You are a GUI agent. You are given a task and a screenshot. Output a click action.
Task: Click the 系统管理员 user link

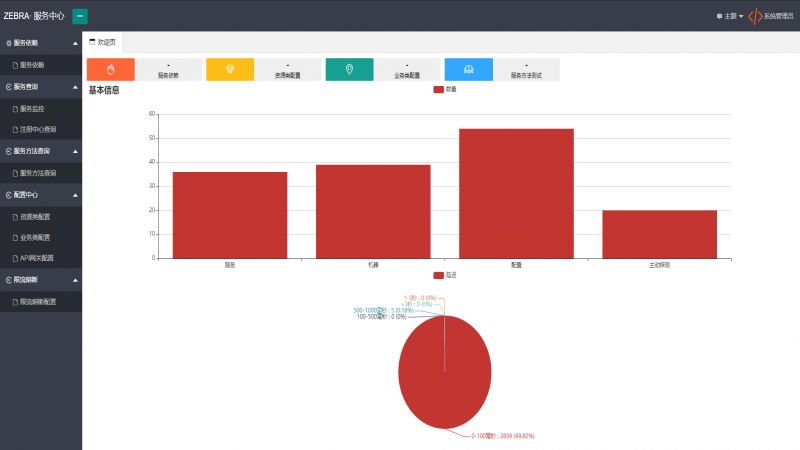click(x=779, y=16)
